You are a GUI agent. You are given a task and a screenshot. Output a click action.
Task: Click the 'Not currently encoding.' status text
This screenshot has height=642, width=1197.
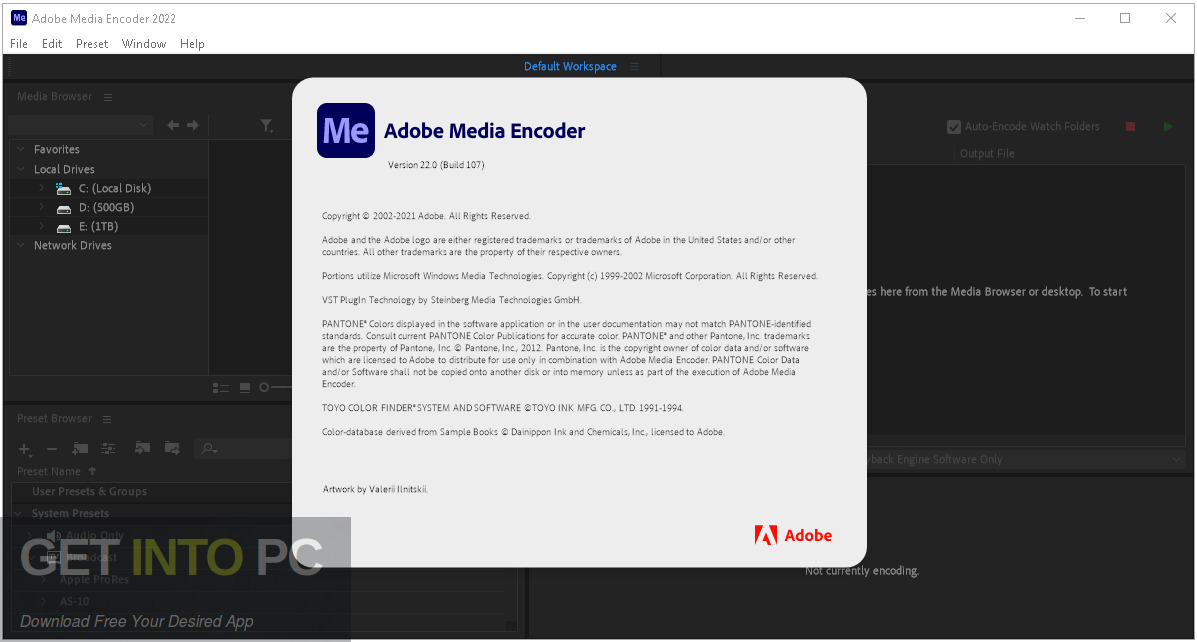[x=862, y=571]
